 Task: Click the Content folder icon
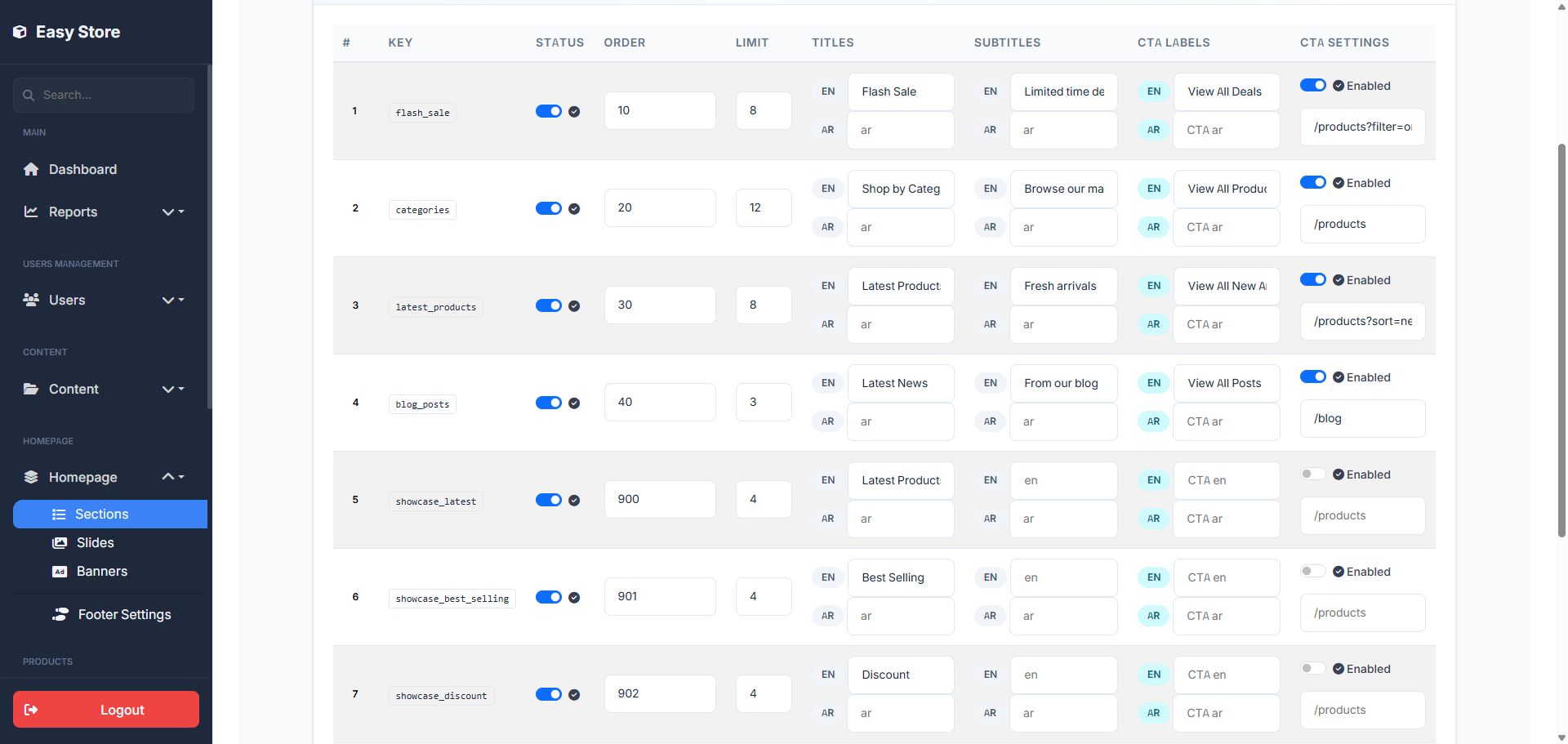click(31, 389)
